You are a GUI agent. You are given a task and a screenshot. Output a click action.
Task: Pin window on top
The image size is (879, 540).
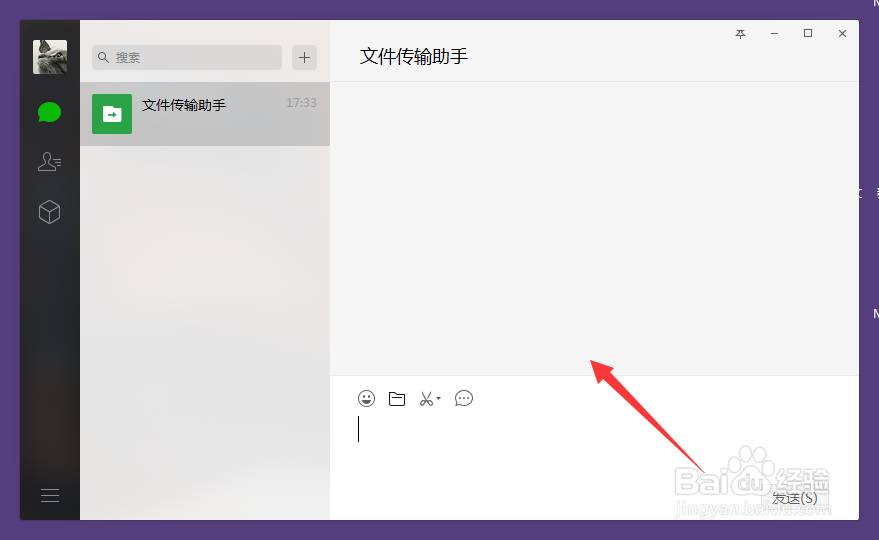[741, 34]
